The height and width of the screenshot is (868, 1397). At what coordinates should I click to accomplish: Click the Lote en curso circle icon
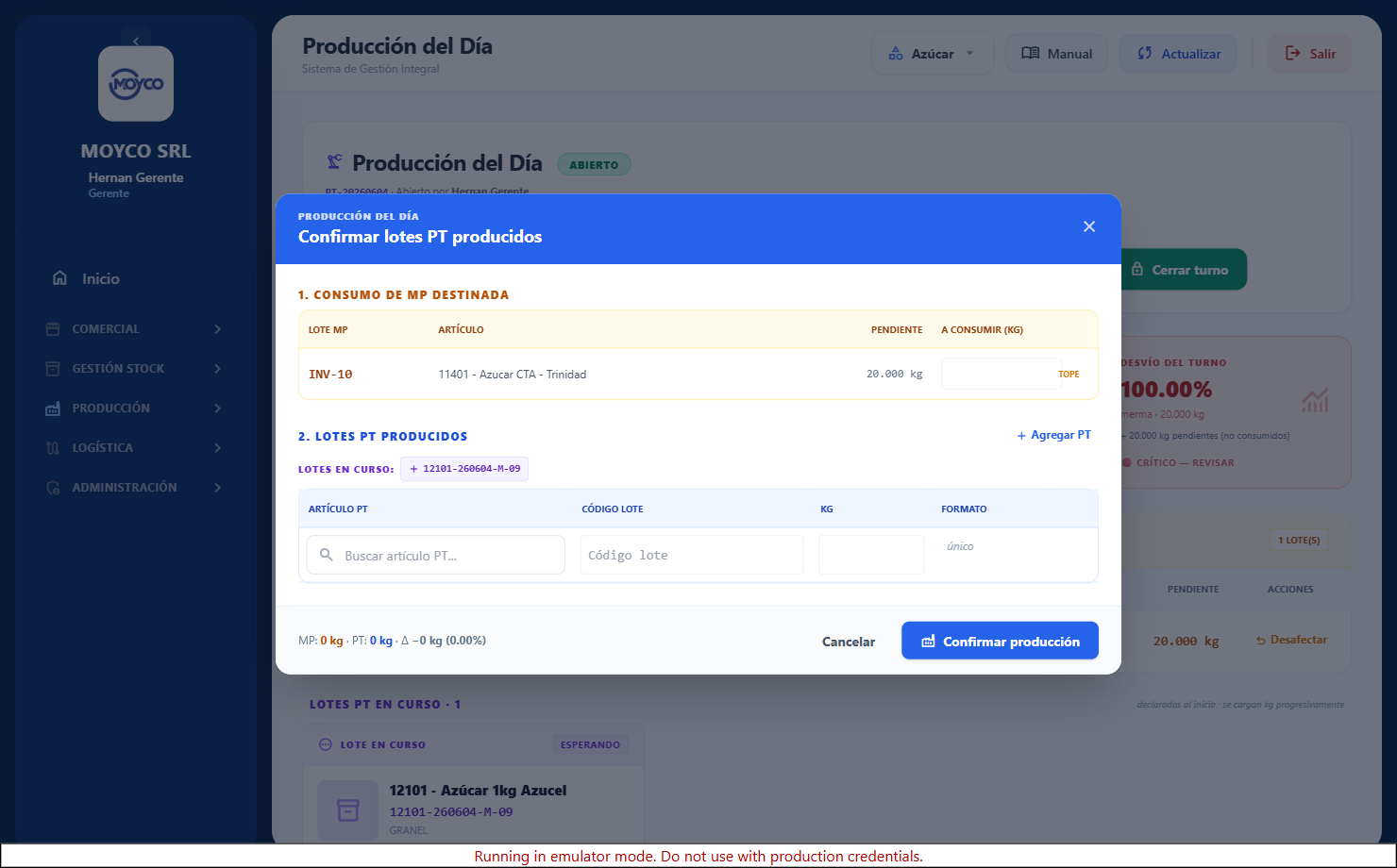[x=326, y=744]
